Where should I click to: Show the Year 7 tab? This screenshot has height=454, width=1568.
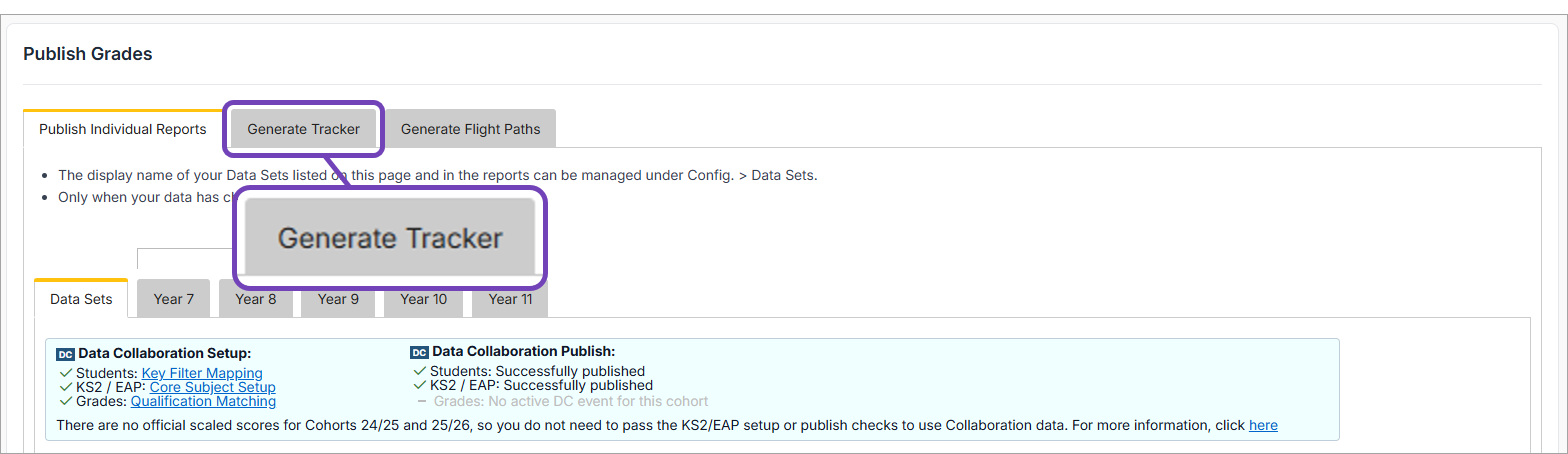174,299
